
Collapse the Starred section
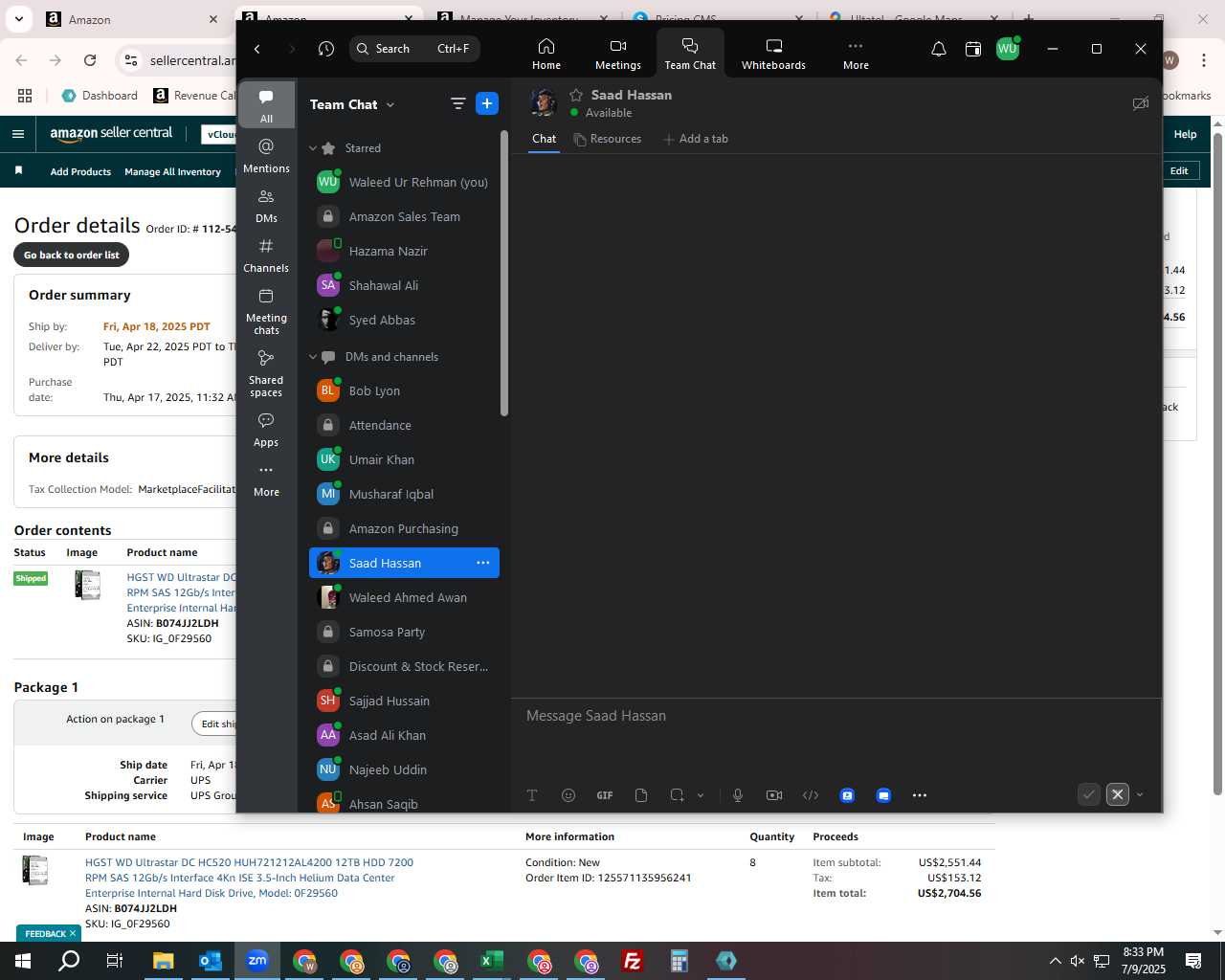point(313,148)
